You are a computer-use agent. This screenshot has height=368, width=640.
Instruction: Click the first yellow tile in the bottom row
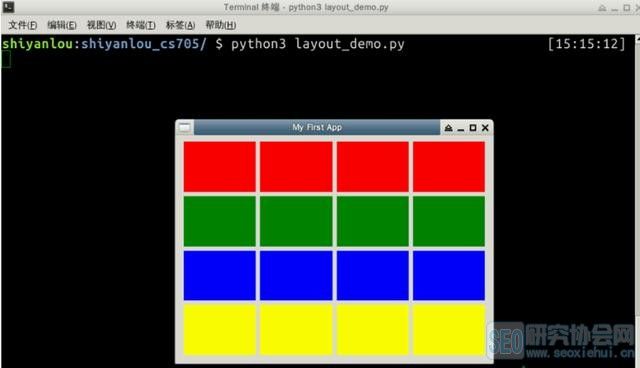(220, 330)
